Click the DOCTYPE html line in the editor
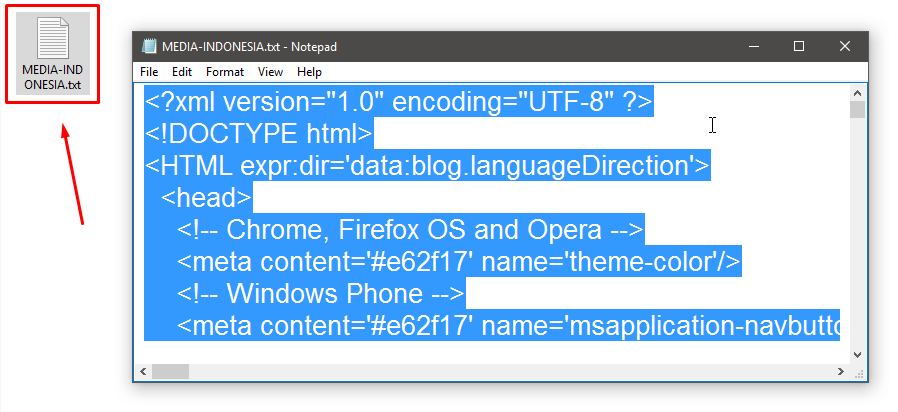Screen dimensions: 898x412 tap(259, 134)
